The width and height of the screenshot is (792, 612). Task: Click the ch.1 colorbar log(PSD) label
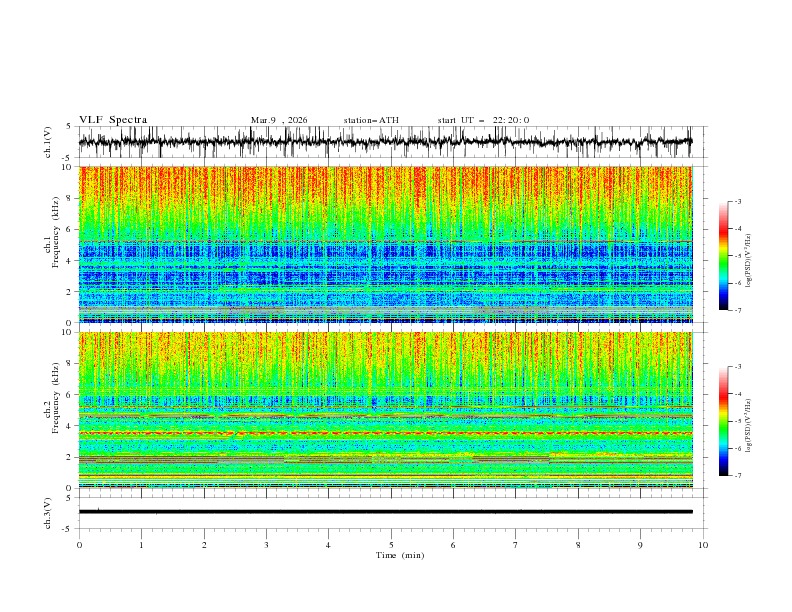(748, 261)
